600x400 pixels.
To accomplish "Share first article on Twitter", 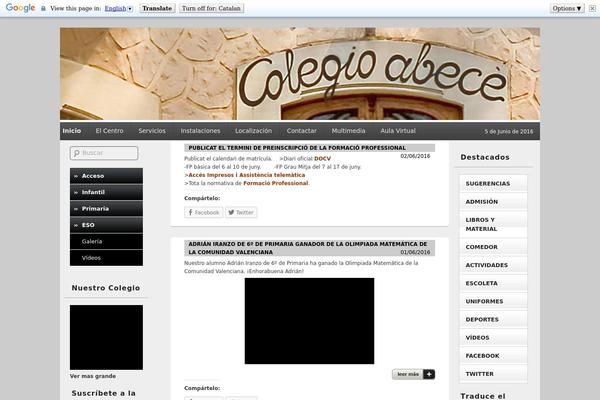I will point(241,212).
